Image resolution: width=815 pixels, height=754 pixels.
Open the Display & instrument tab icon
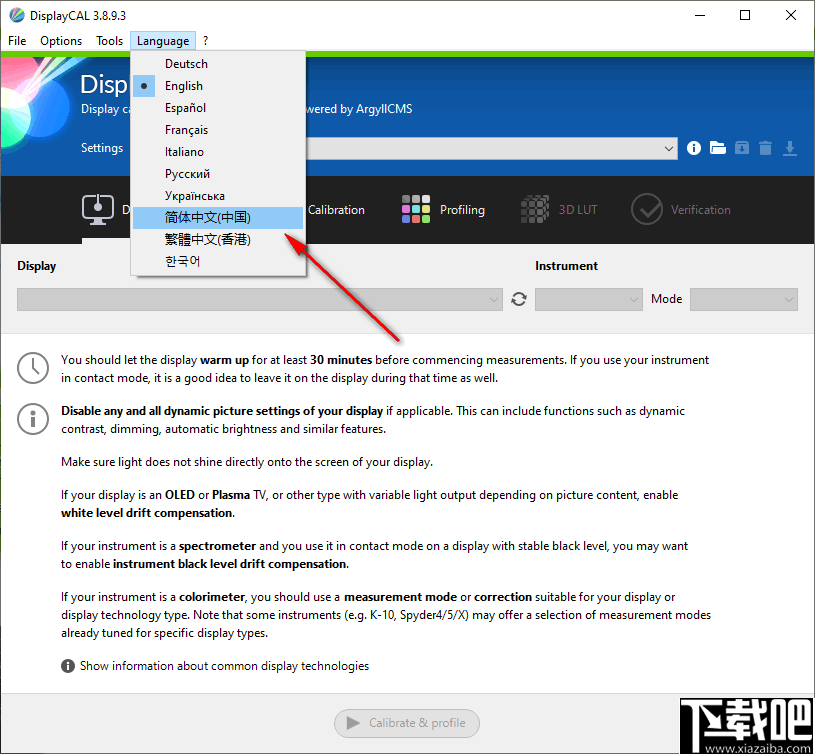coord(98,210)
